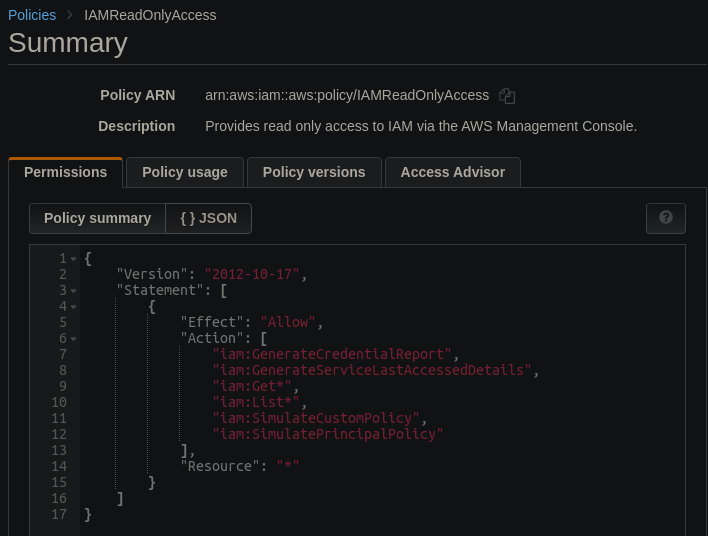Click the "Action" key on line 6

point(212,338)
